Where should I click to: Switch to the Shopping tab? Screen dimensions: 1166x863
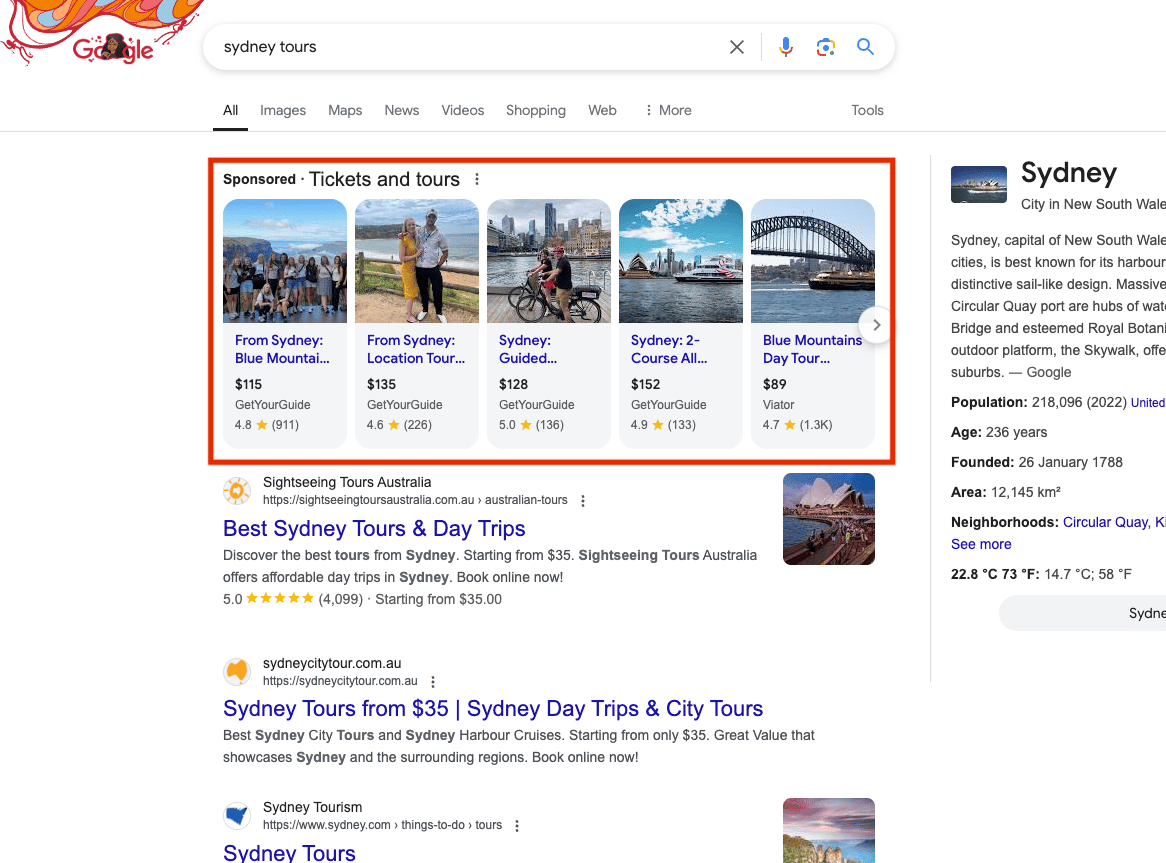coord(535,110)
